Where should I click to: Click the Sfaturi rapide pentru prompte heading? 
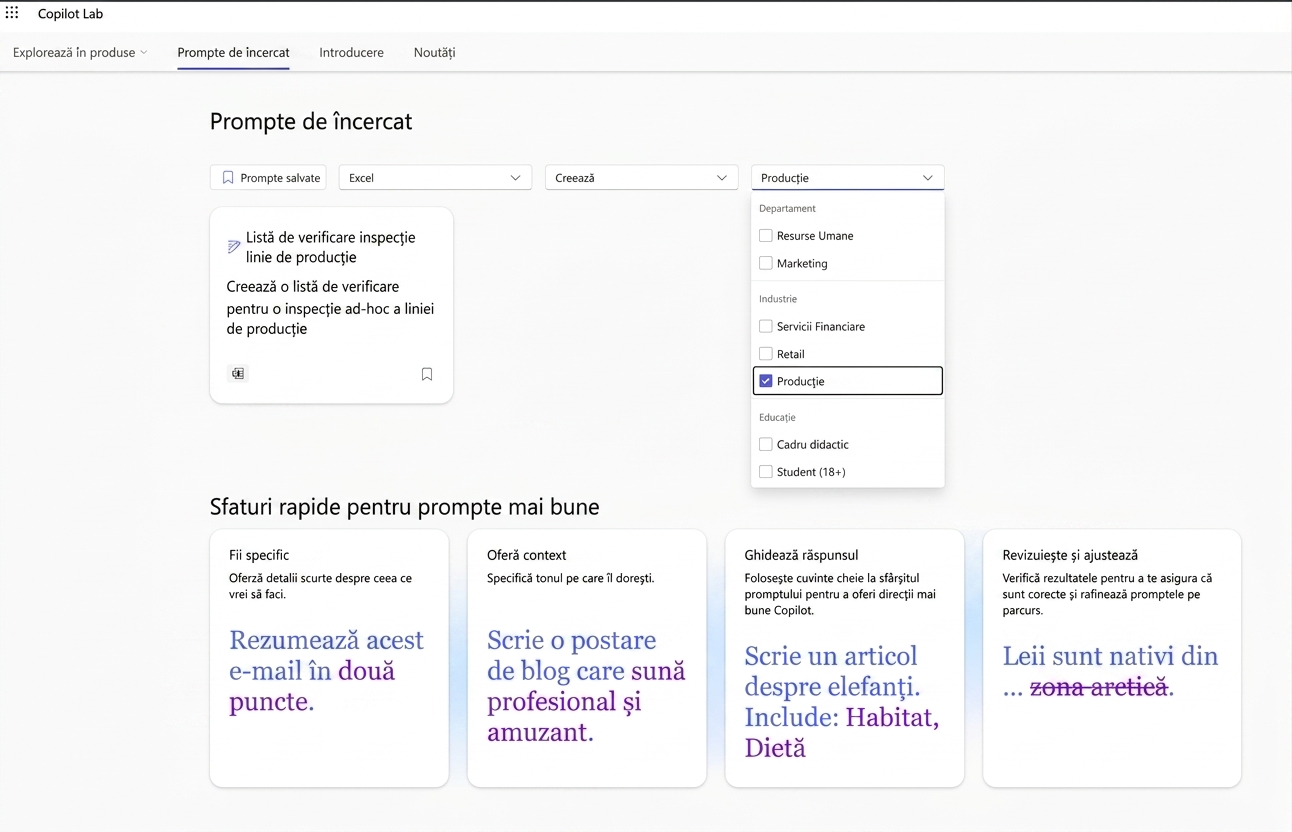(405, 507)
